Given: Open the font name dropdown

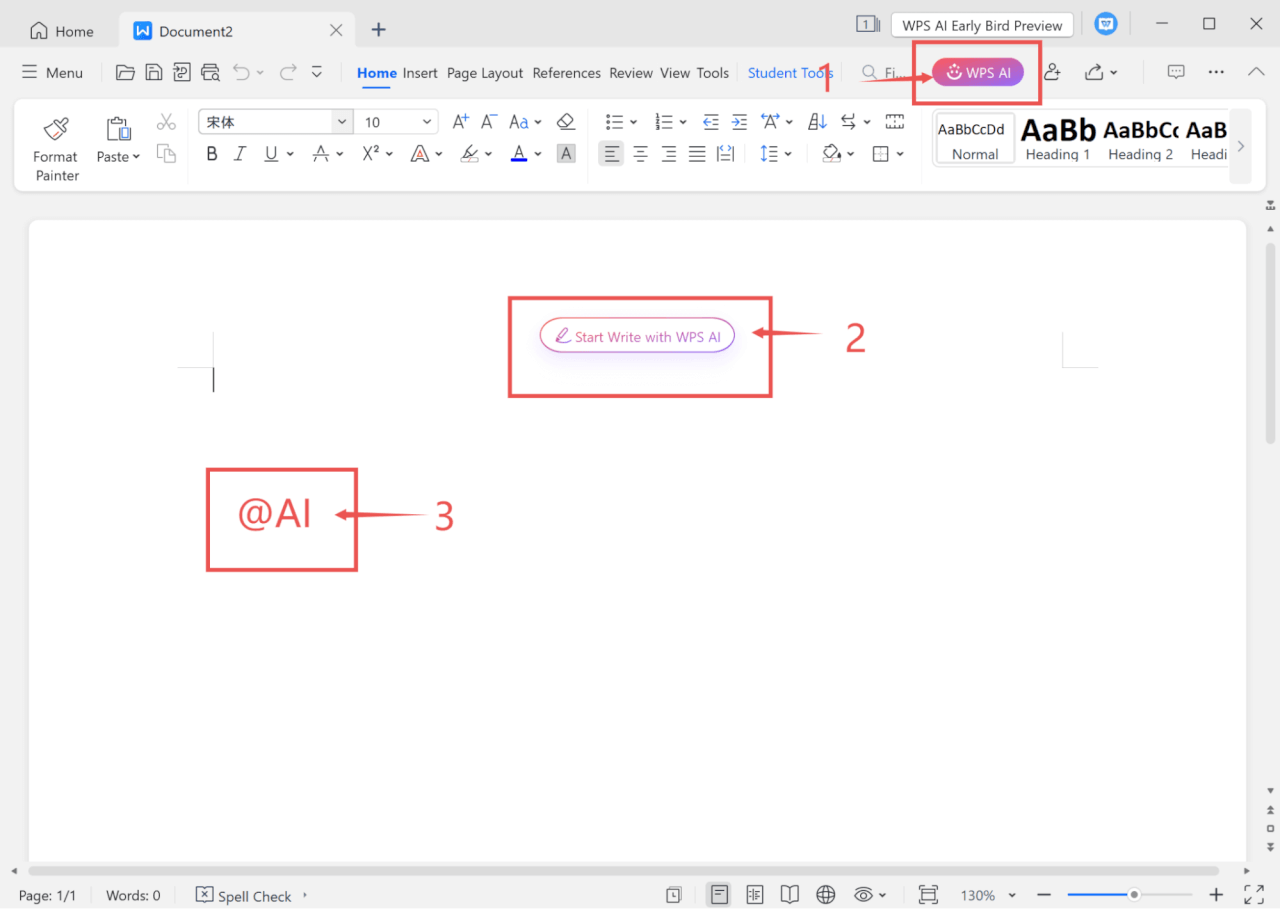Looking at the screenshot, I should coord(342,122).
